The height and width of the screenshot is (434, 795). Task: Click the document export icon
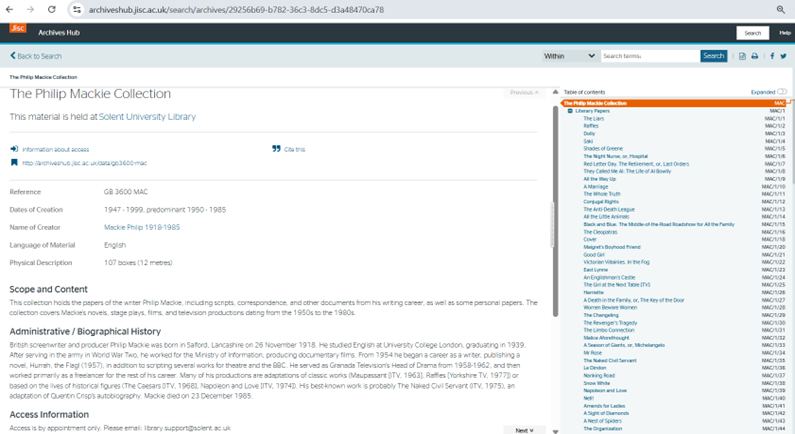742,56
